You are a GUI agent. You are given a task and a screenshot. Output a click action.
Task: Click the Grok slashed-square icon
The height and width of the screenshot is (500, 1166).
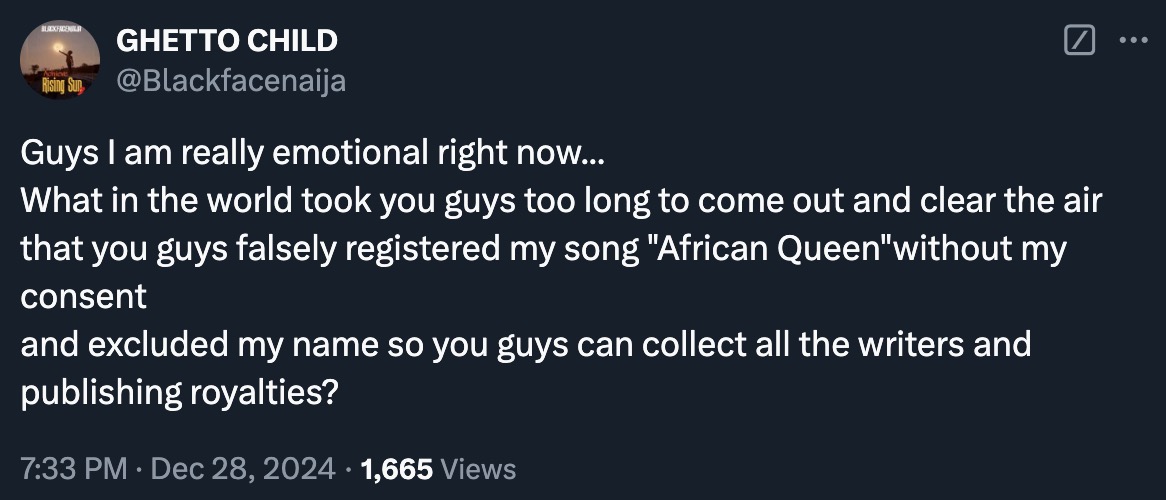point(1079,41)
